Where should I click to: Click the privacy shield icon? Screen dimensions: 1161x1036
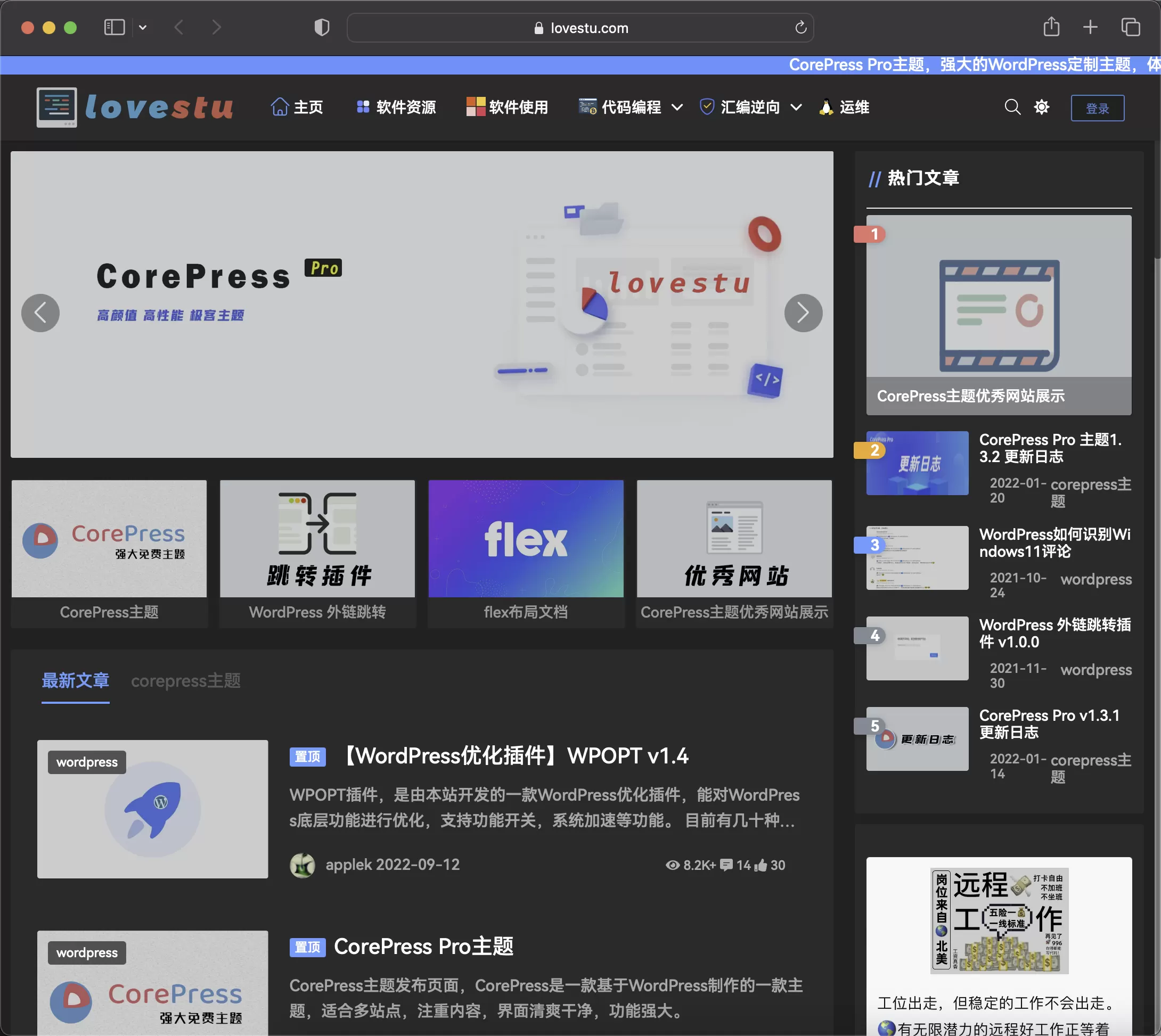tap(322, 27)
